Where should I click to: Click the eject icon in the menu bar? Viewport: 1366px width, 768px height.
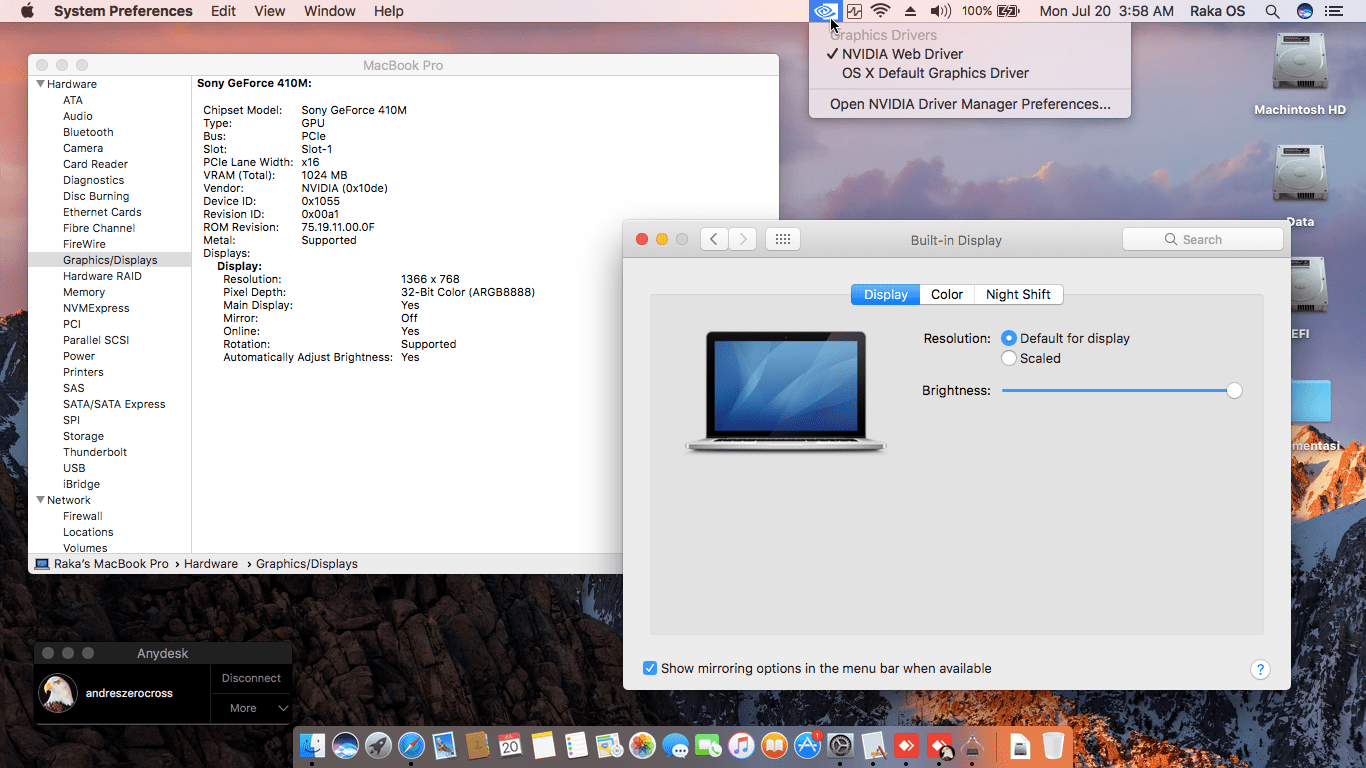pos(910,11)
